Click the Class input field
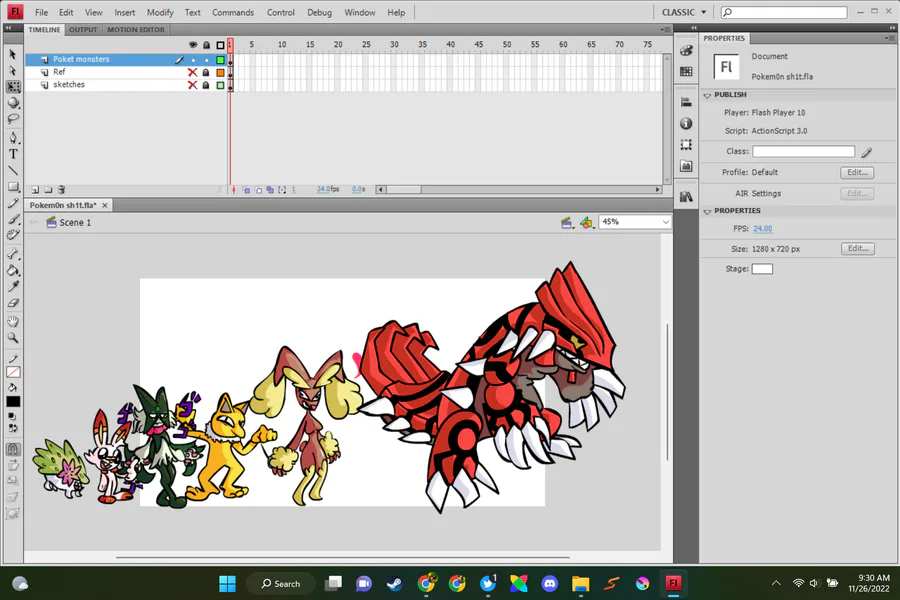 pyautogui.click(x=804, y=152)
